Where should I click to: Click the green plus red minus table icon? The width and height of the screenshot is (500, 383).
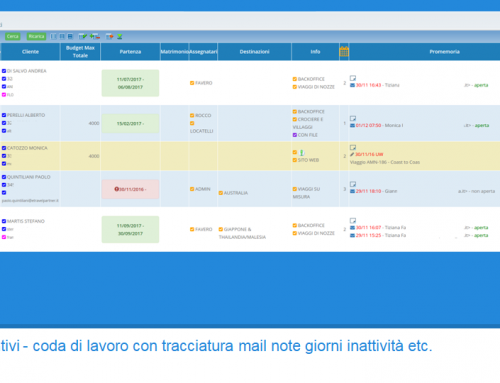[95, 36]
